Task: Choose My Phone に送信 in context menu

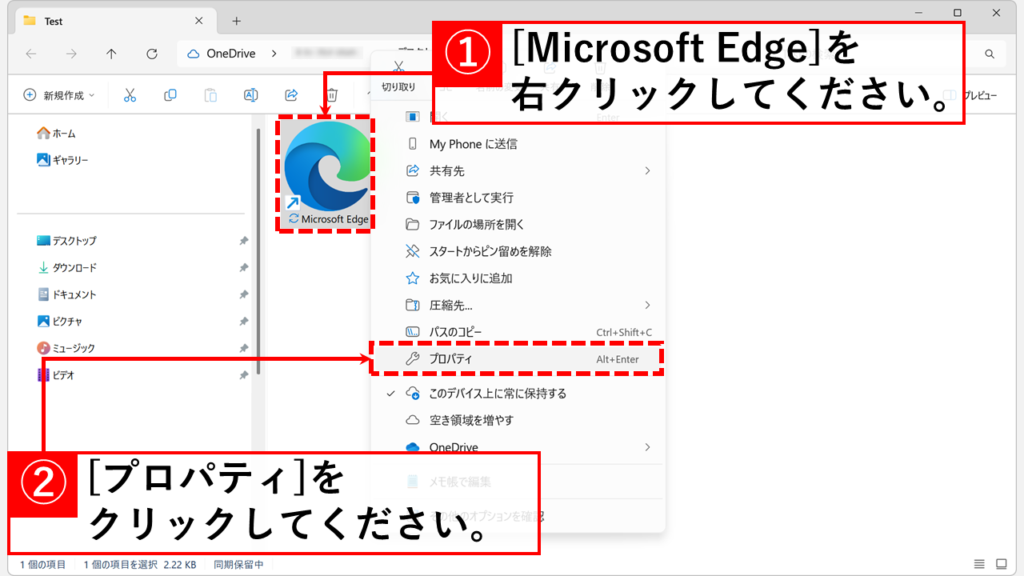Action: click(x=519, y=144)
